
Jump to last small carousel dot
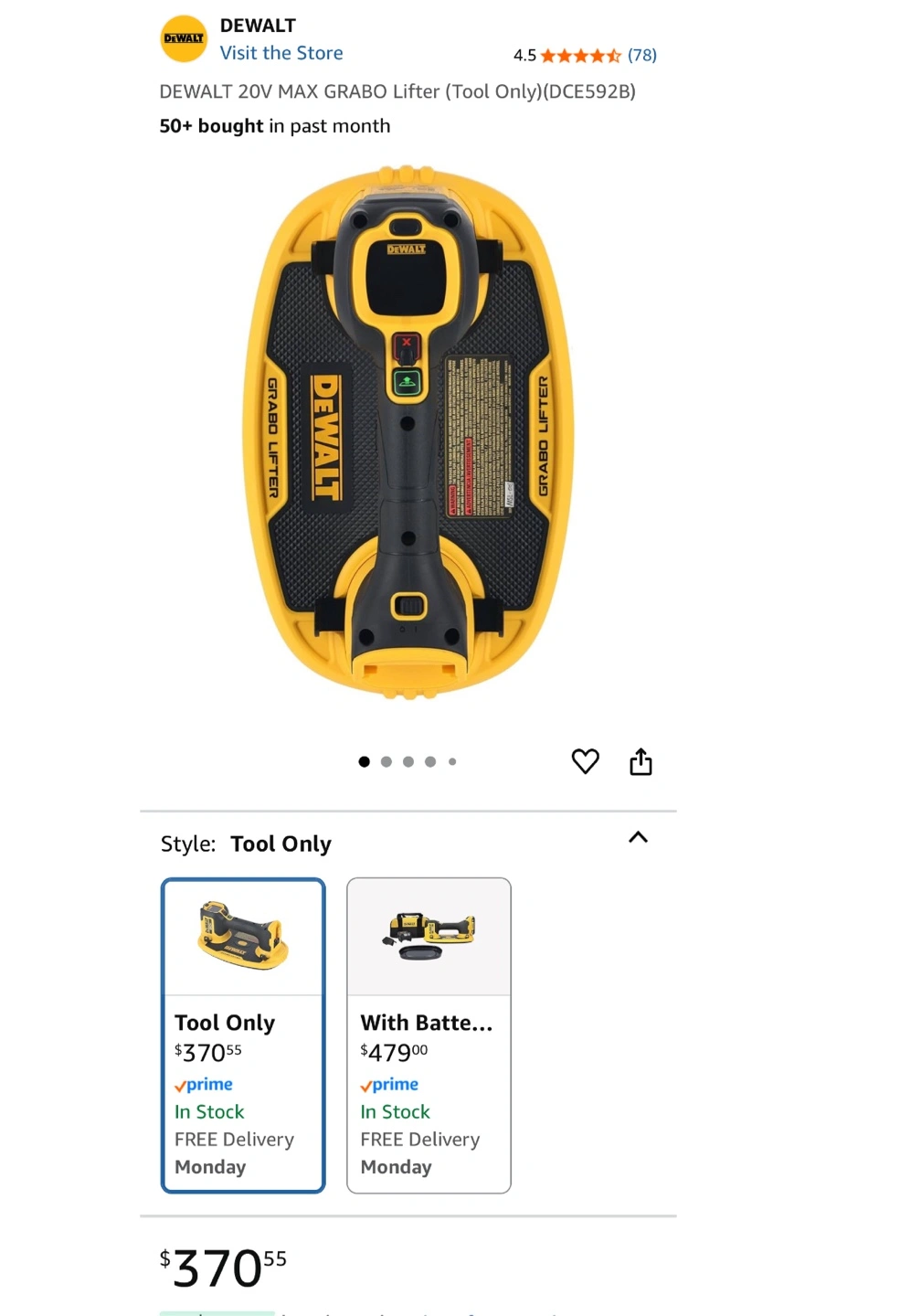452,761
